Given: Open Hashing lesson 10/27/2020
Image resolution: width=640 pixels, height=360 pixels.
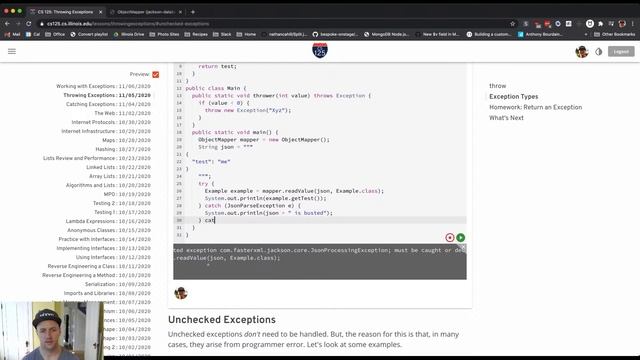Looking at the screenshot, I should coord(123,149).
